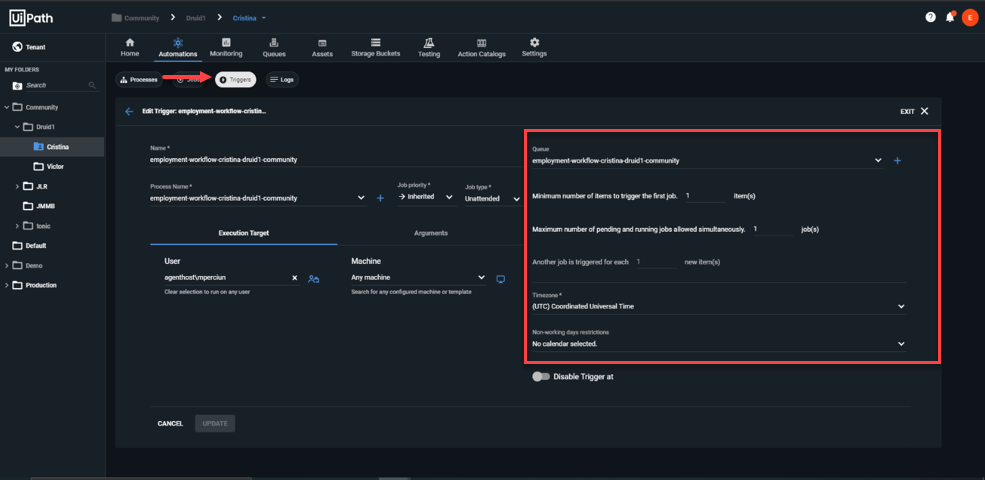Click the CANCEL button
The width and height of the screenshot is (985, 480).
tap(170, 423)
